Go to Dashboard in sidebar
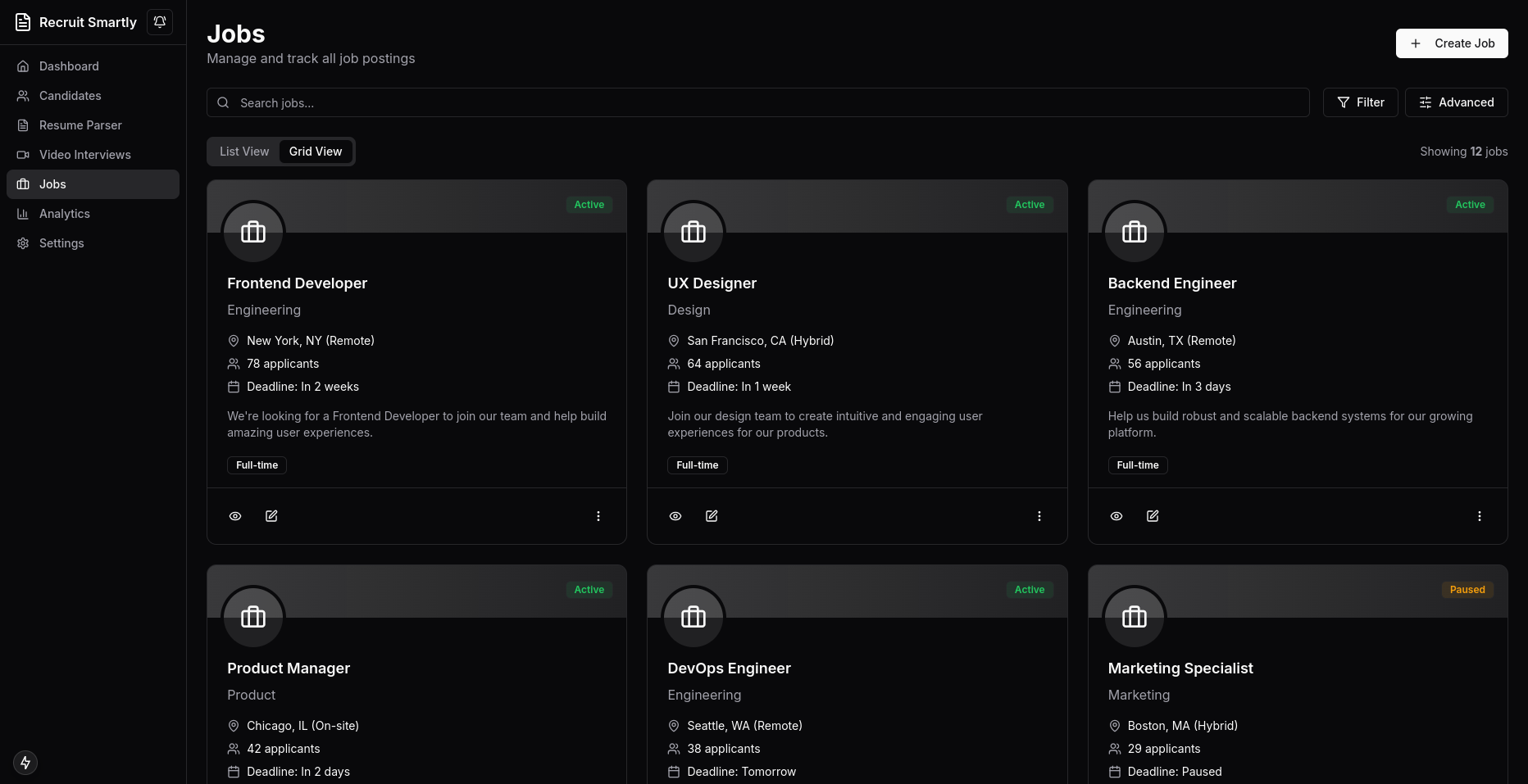The height and width of the screenshot is (784, 1528). click(93, 66)
